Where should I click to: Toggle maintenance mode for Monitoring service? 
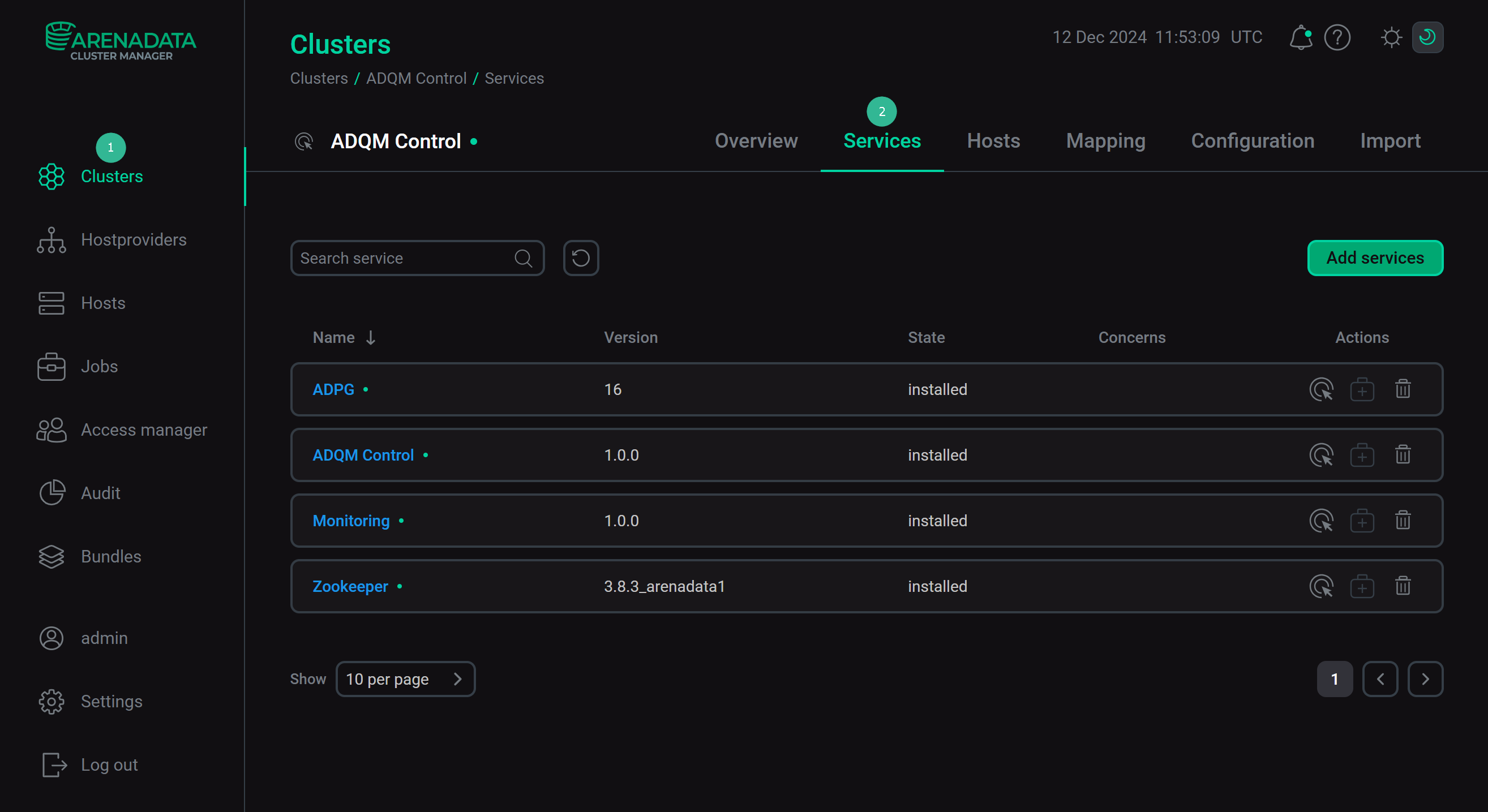click(x=1361, y=521)
